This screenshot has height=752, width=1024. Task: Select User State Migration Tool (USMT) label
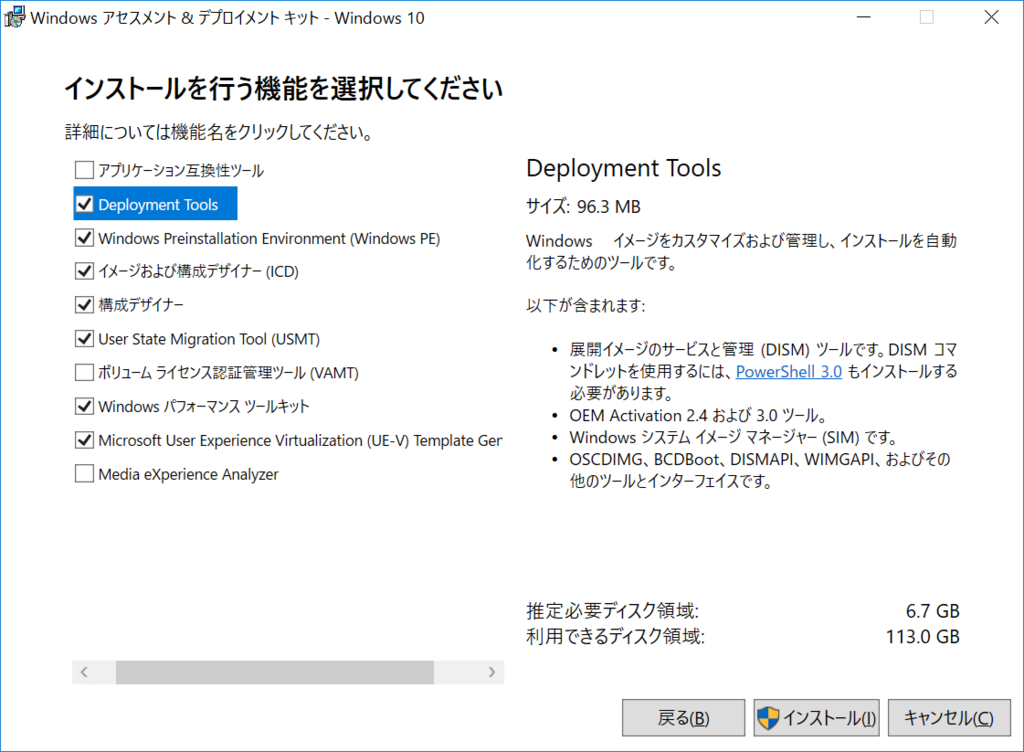tap(209, 339)
